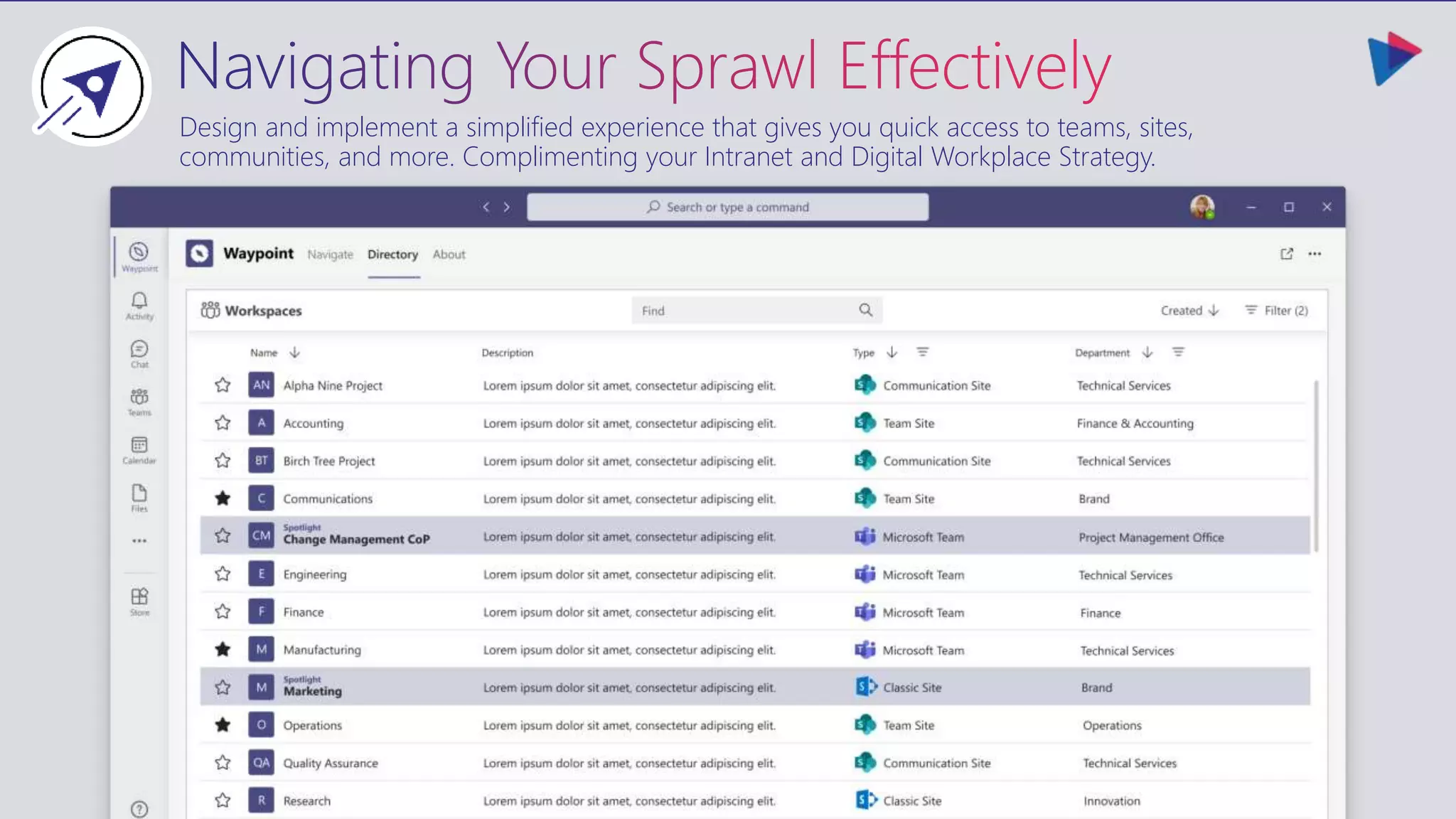
Task: Open the Change Management CoP workspace
Action: [x=356, y=539]
